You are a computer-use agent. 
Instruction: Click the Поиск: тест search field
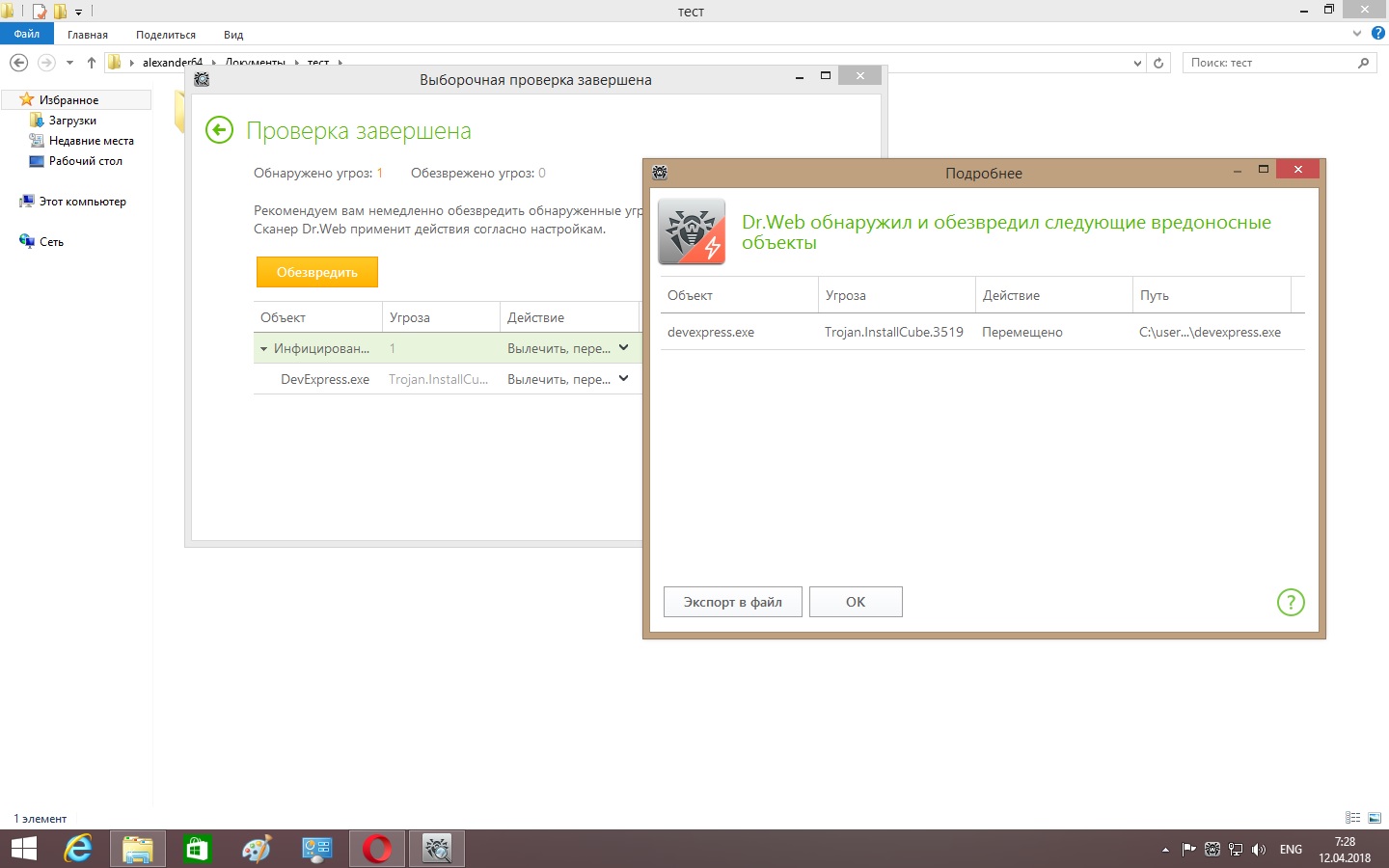point(1269,63)
